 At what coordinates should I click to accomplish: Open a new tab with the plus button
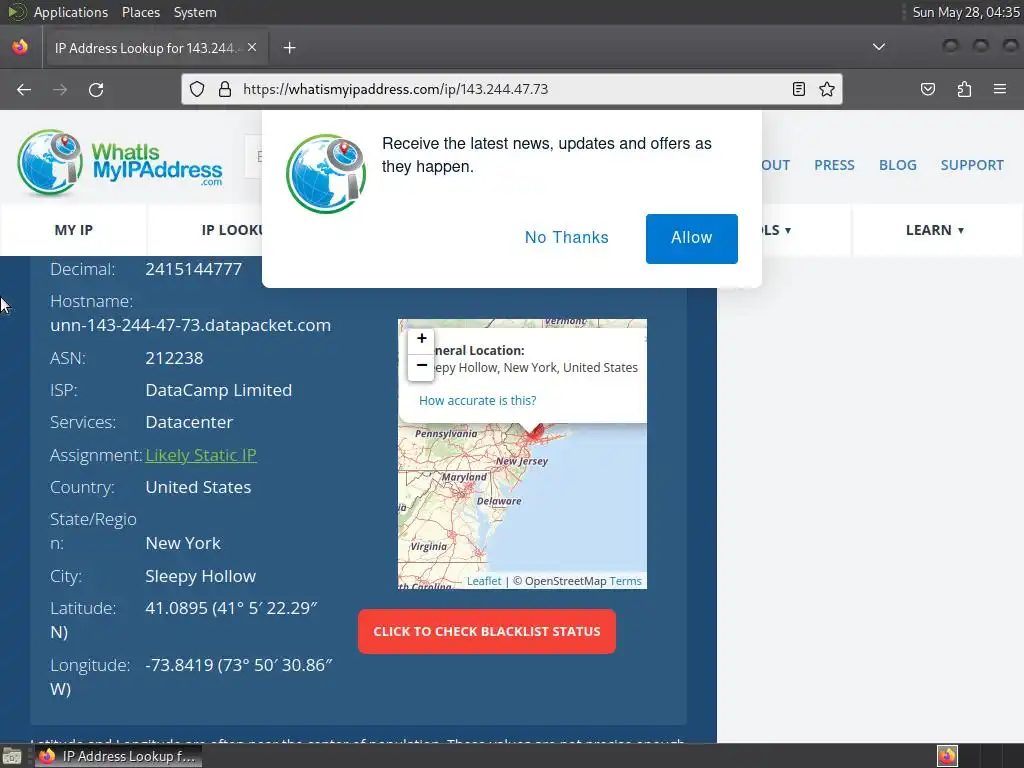[289, 48]
